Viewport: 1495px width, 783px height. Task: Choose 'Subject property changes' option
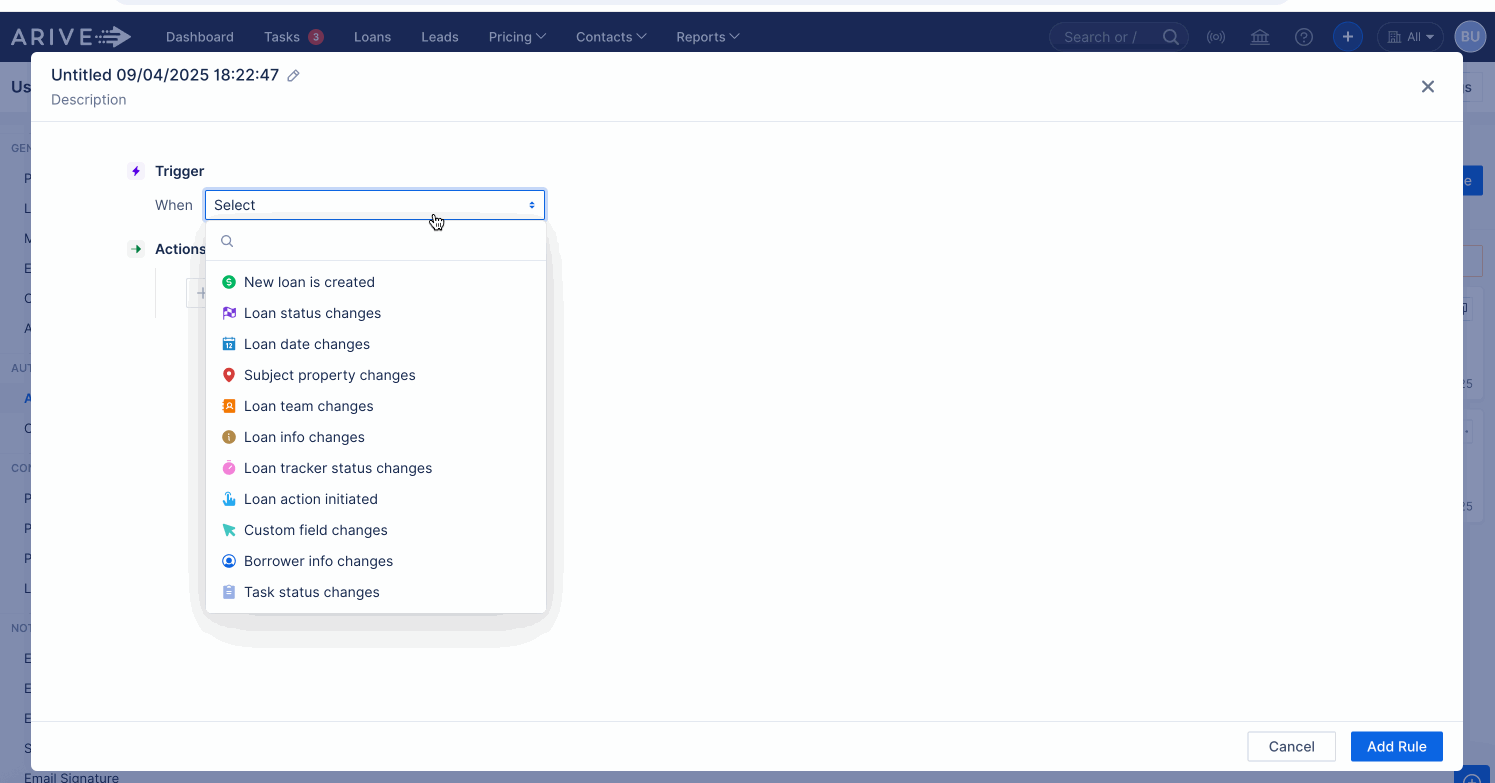click(376, 375)
